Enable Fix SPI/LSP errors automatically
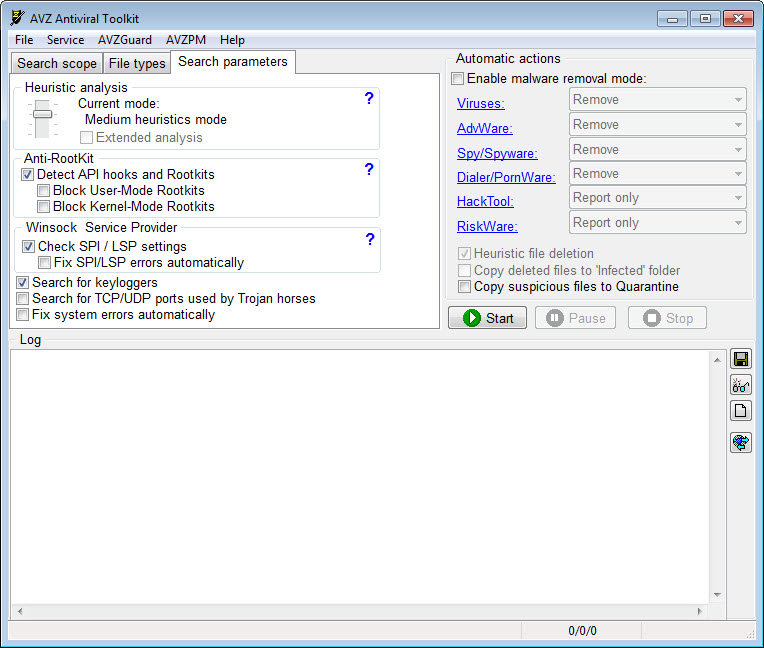The image size is (764, 648). pyautogui.click(x=44, y=263)
